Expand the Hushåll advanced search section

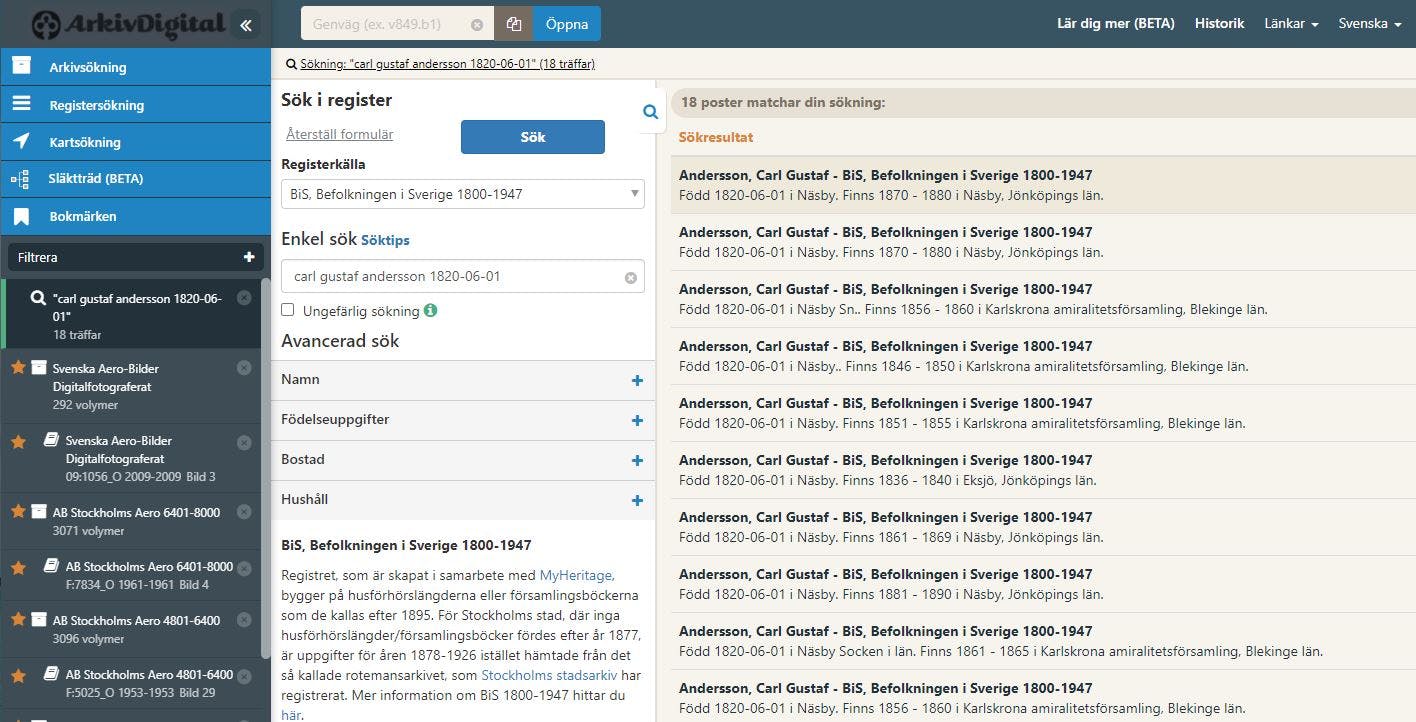point(637,500)
